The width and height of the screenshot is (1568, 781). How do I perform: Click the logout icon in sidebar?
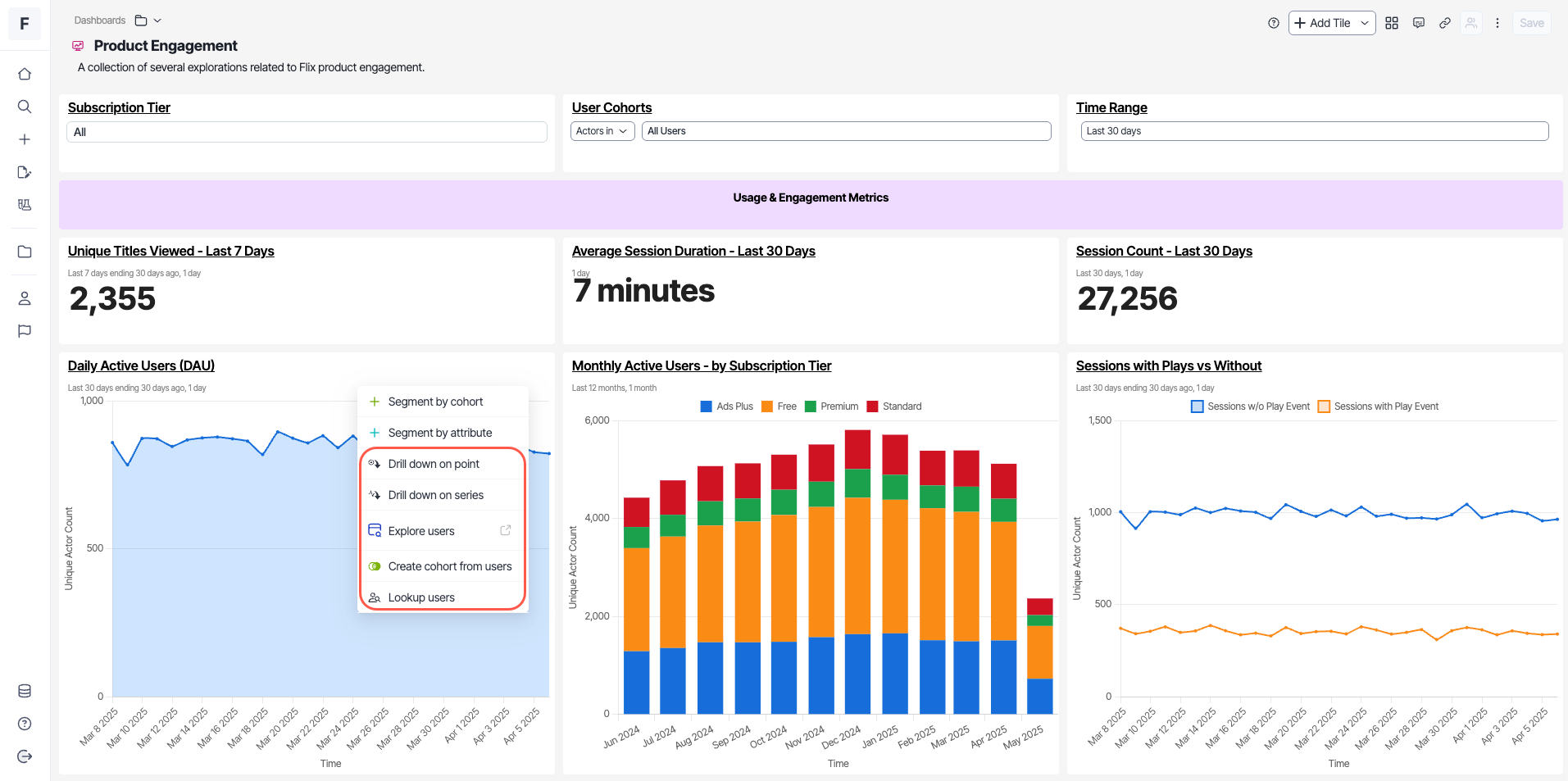tap(25, 756)
